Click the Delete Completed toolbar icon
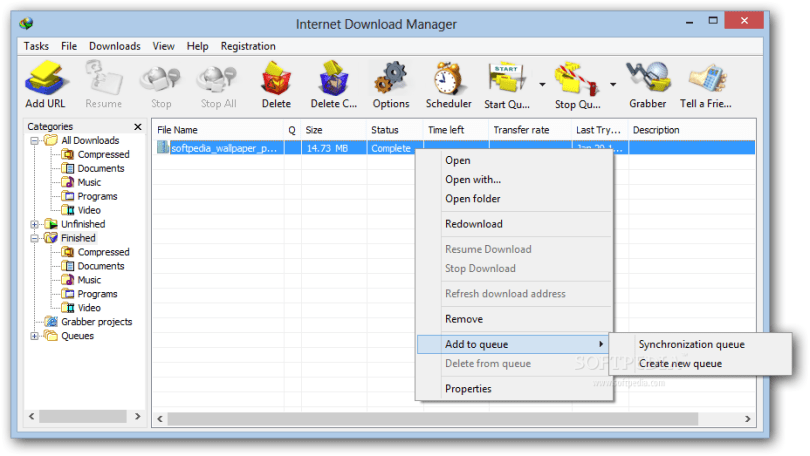Viewport: 810px width, 456px height. 334,78
